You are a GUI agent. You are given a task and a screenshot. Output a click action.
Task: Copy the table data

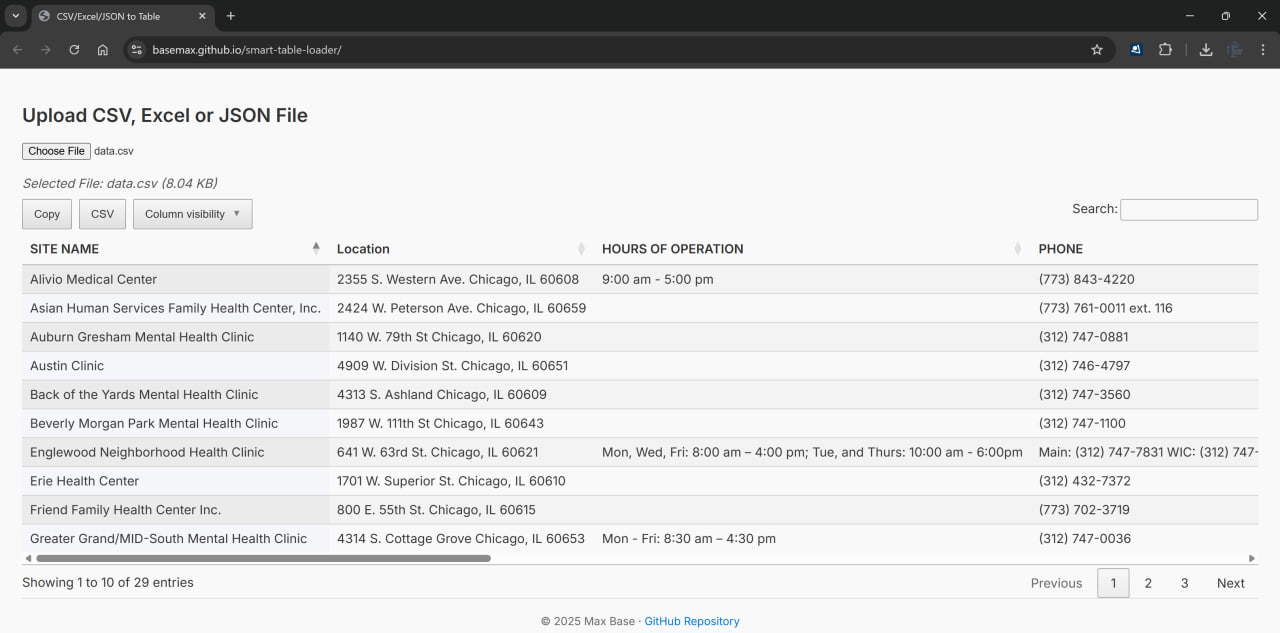click(47, 214)
